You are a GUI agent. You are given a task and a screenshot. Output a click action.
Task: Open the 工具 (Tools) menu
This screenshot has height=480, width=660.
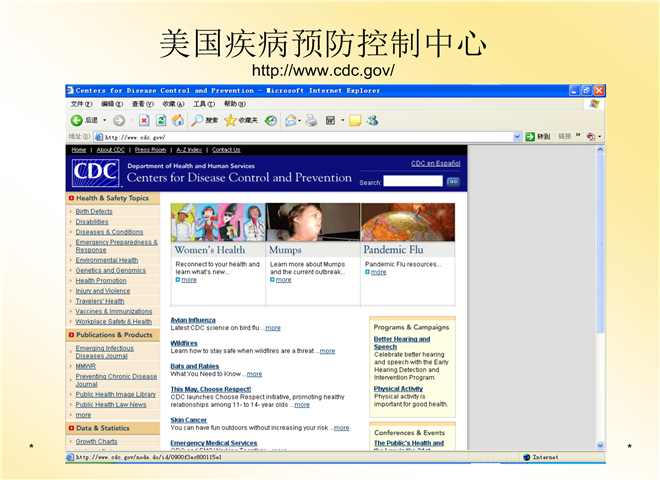pyautogui.click(x=204, y=104)
